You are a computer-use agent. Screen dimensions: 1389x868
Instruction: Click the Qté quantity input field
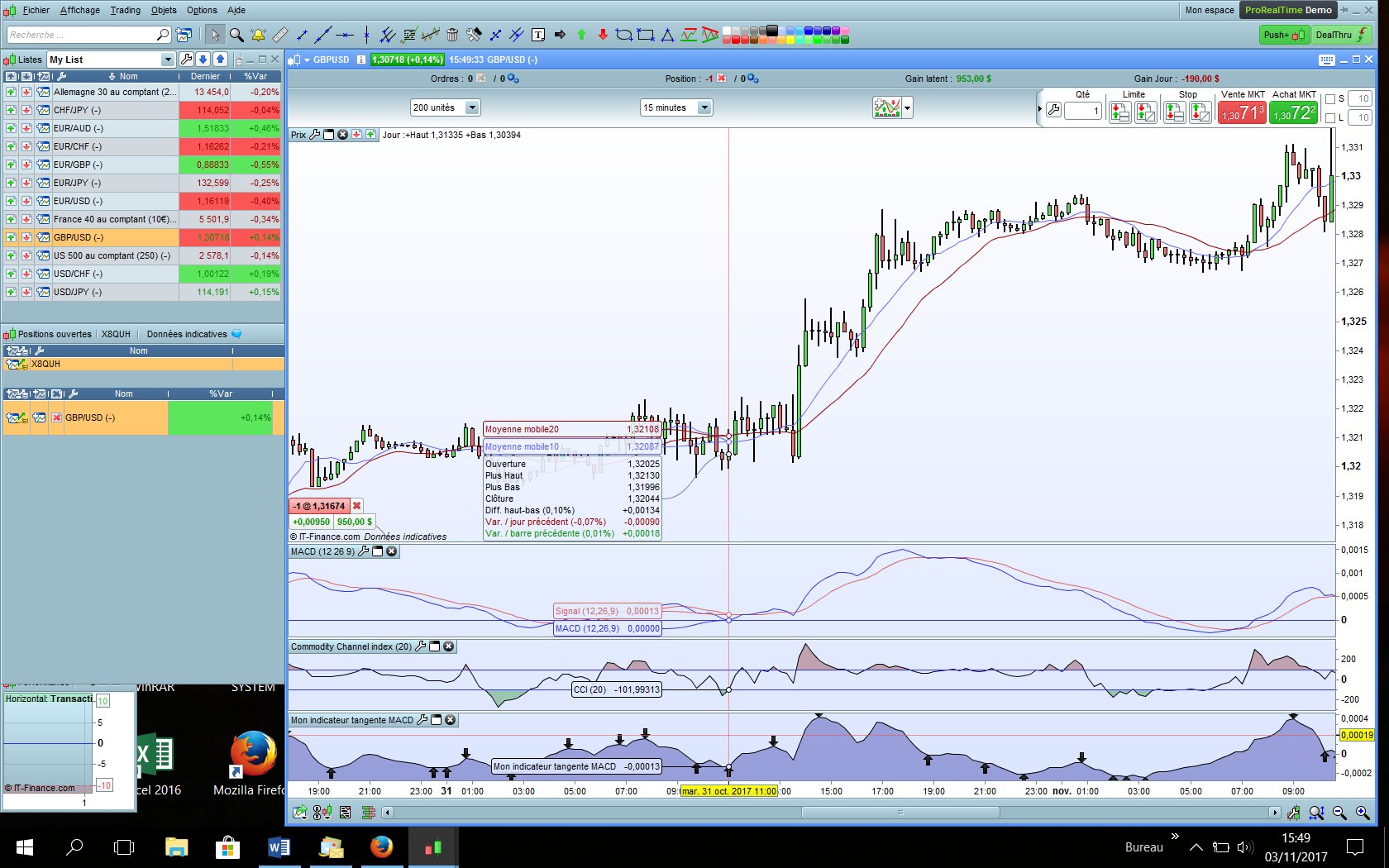tap(1082, 110)
